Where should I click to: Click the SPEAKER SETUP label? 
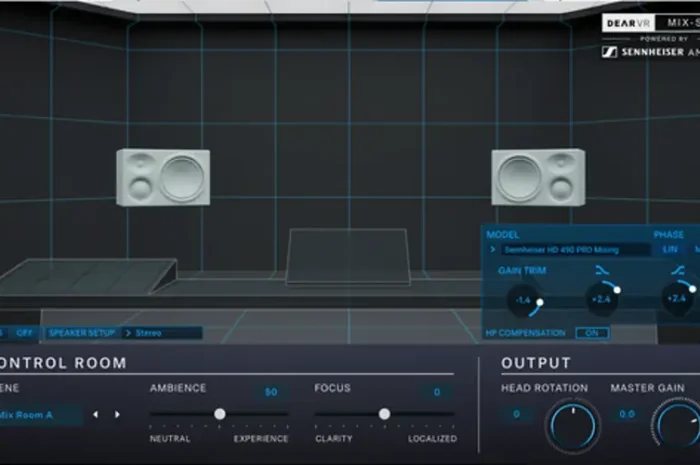coord(82,333)
